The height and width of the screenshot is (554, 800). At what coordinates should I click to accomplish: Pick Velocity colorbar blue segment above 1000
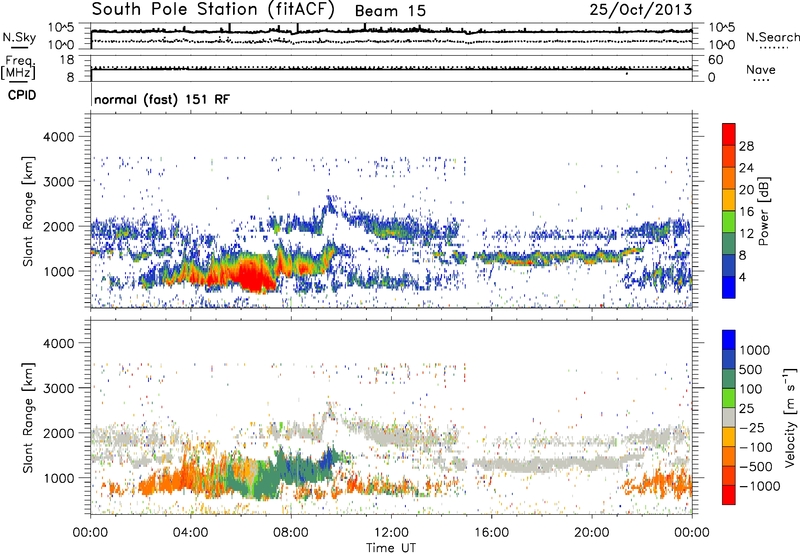pos(729,340)
